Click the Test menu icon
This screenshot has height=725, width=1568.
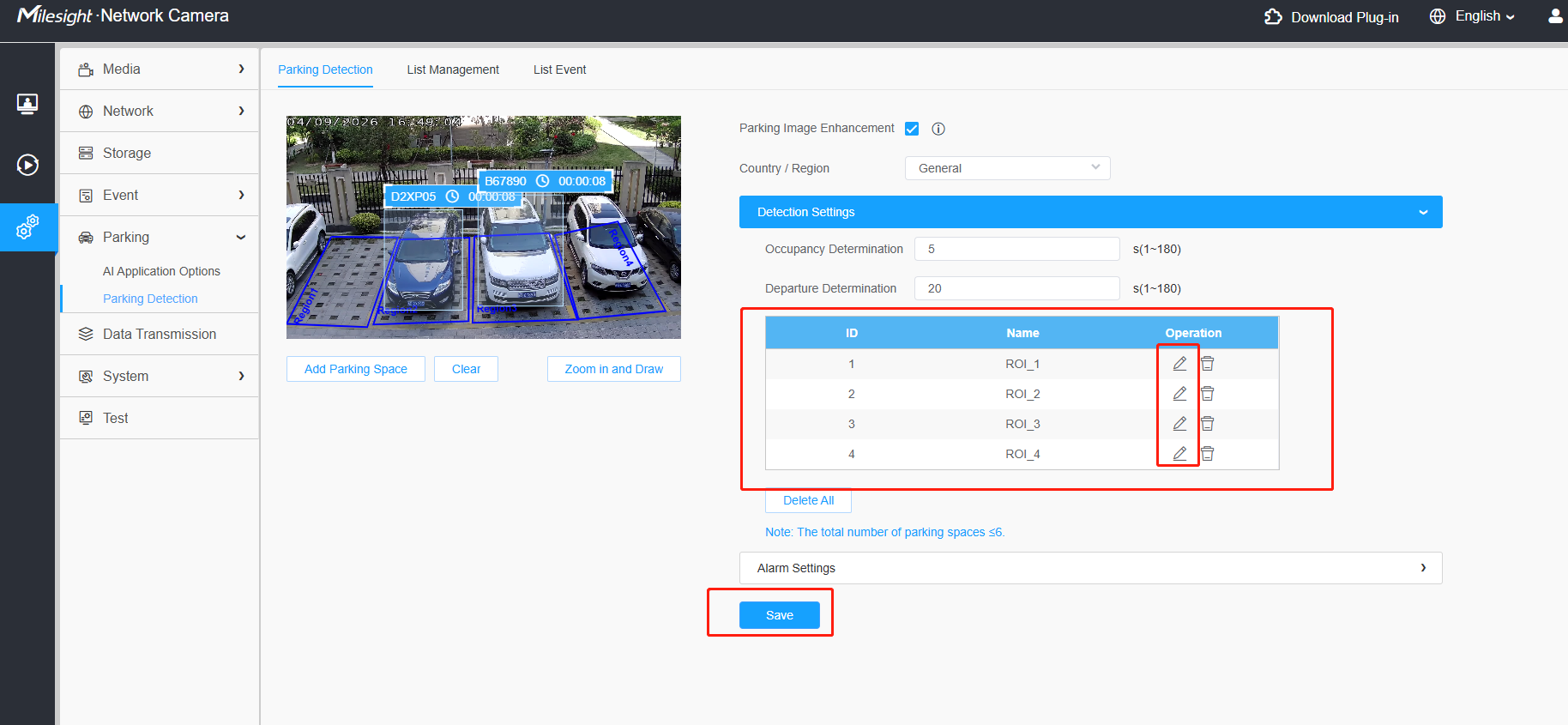pyautogui.click(x=86, y=418)
